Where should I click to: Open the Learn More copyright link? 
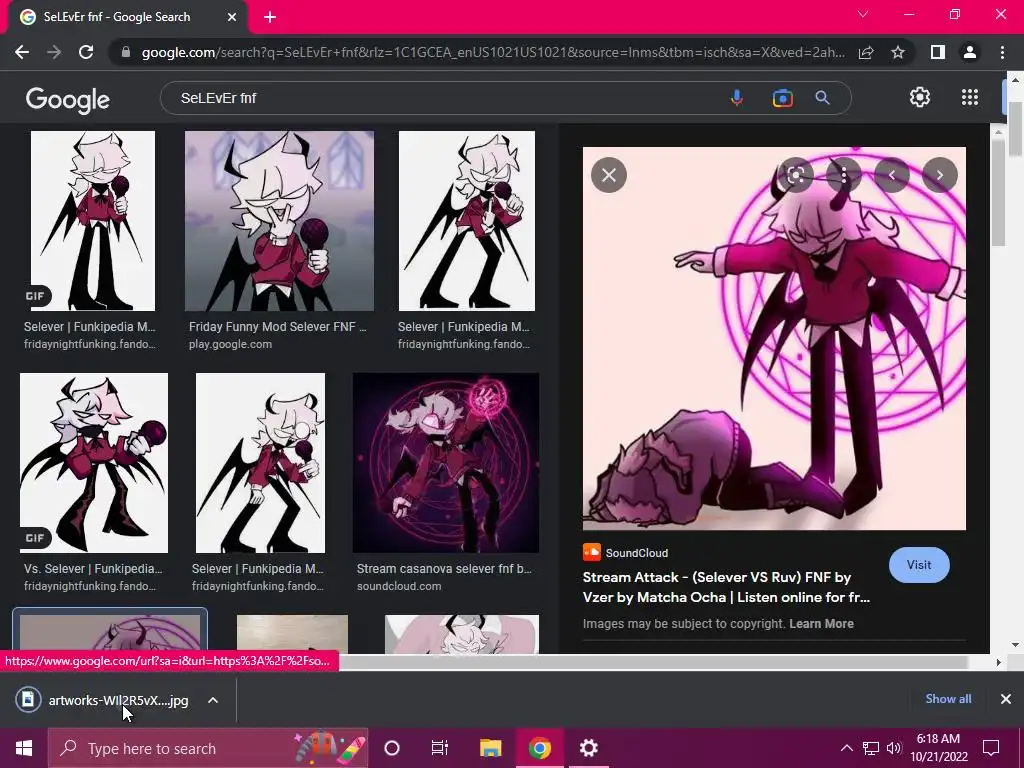[821, 624]
